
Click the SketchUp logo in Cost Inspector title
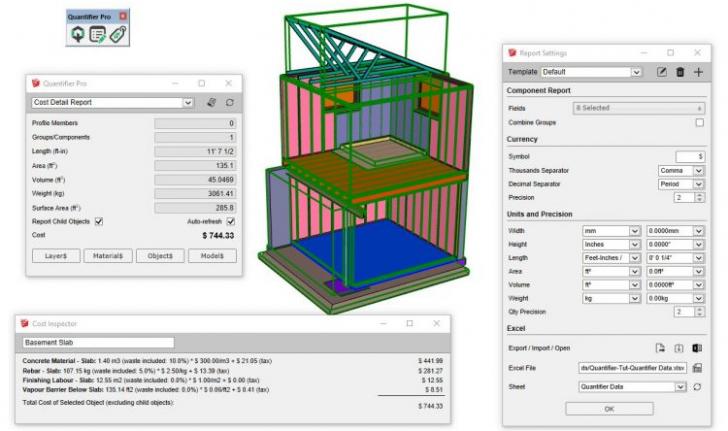[x=25, y=323]
